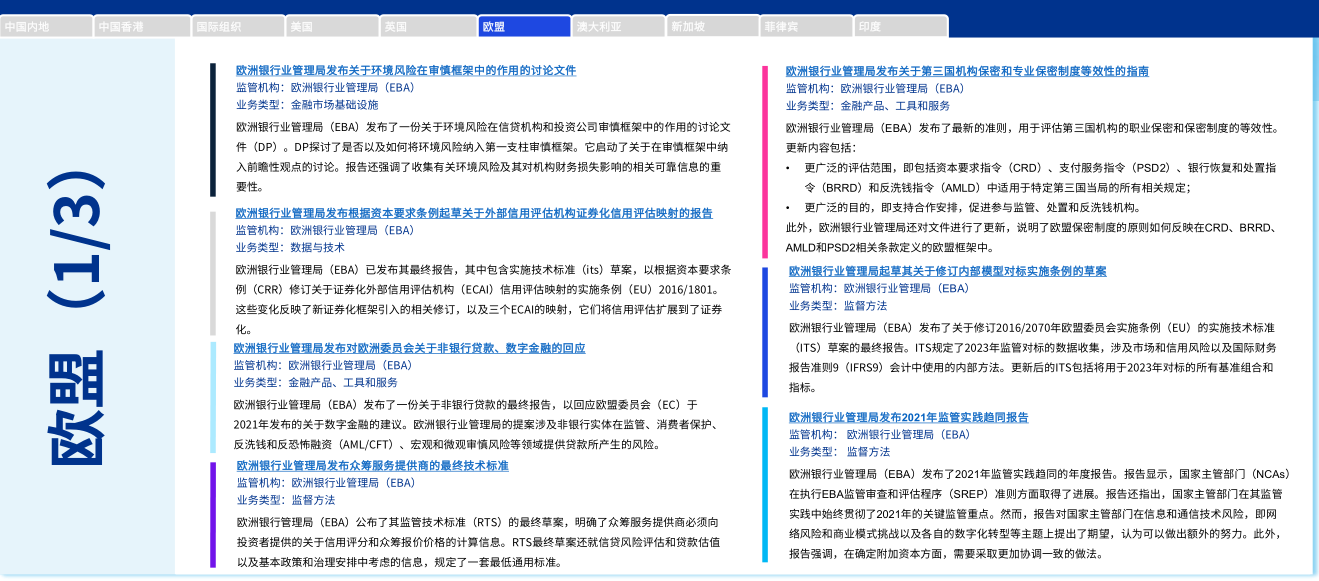Select the 新加坡 tab

click(x=713, y=27)
